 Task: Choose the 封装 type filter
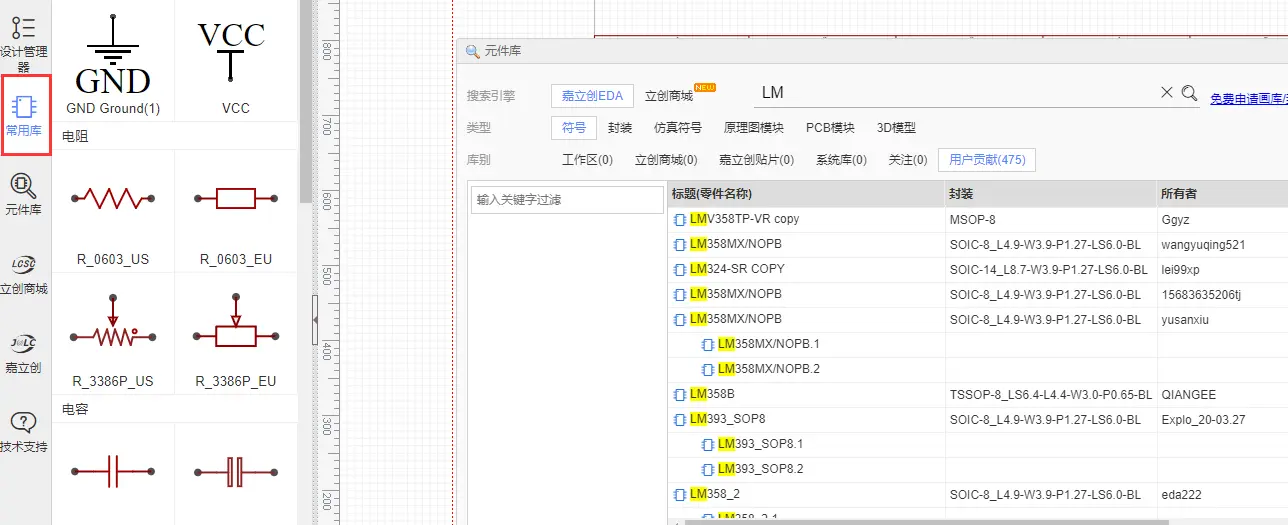(x=620, y=128)
